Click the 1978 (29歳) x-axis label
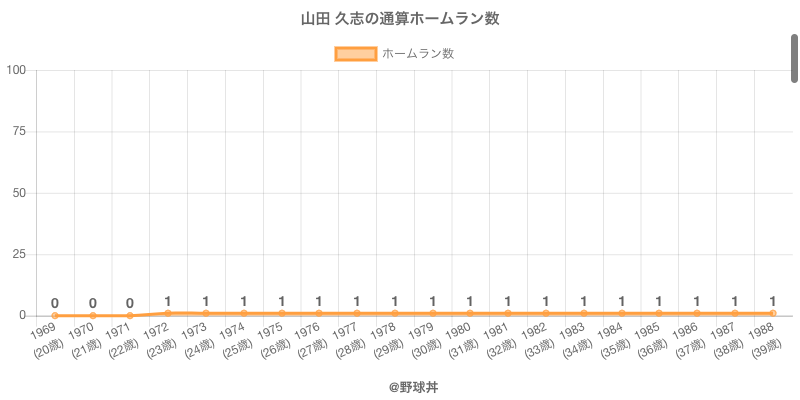The height and width of the screenshot is (400, 800). [x=380, y=340]
